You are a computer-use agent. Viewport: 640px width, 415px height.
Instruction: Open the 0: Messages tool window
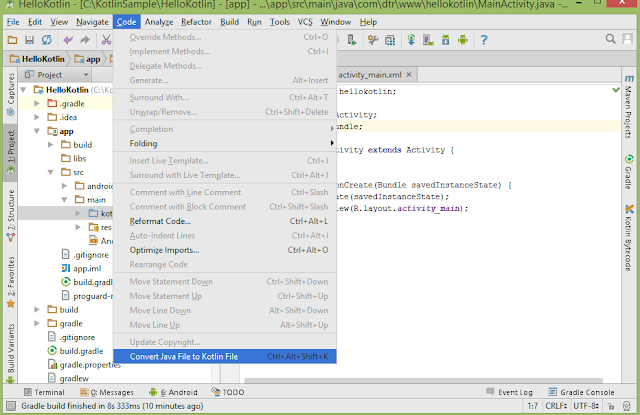[x=107, y=392]
